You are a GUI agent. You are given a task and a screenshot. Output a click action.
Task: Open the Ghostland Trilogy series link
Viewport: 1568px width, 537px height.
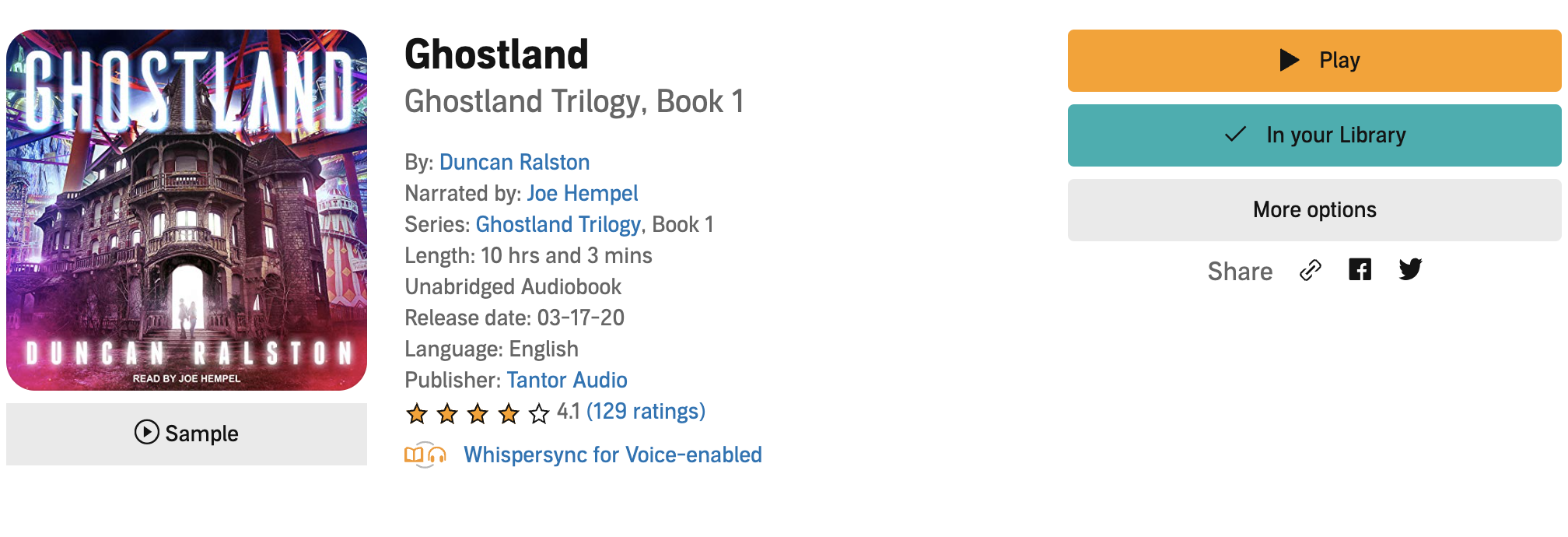[558, 224]
